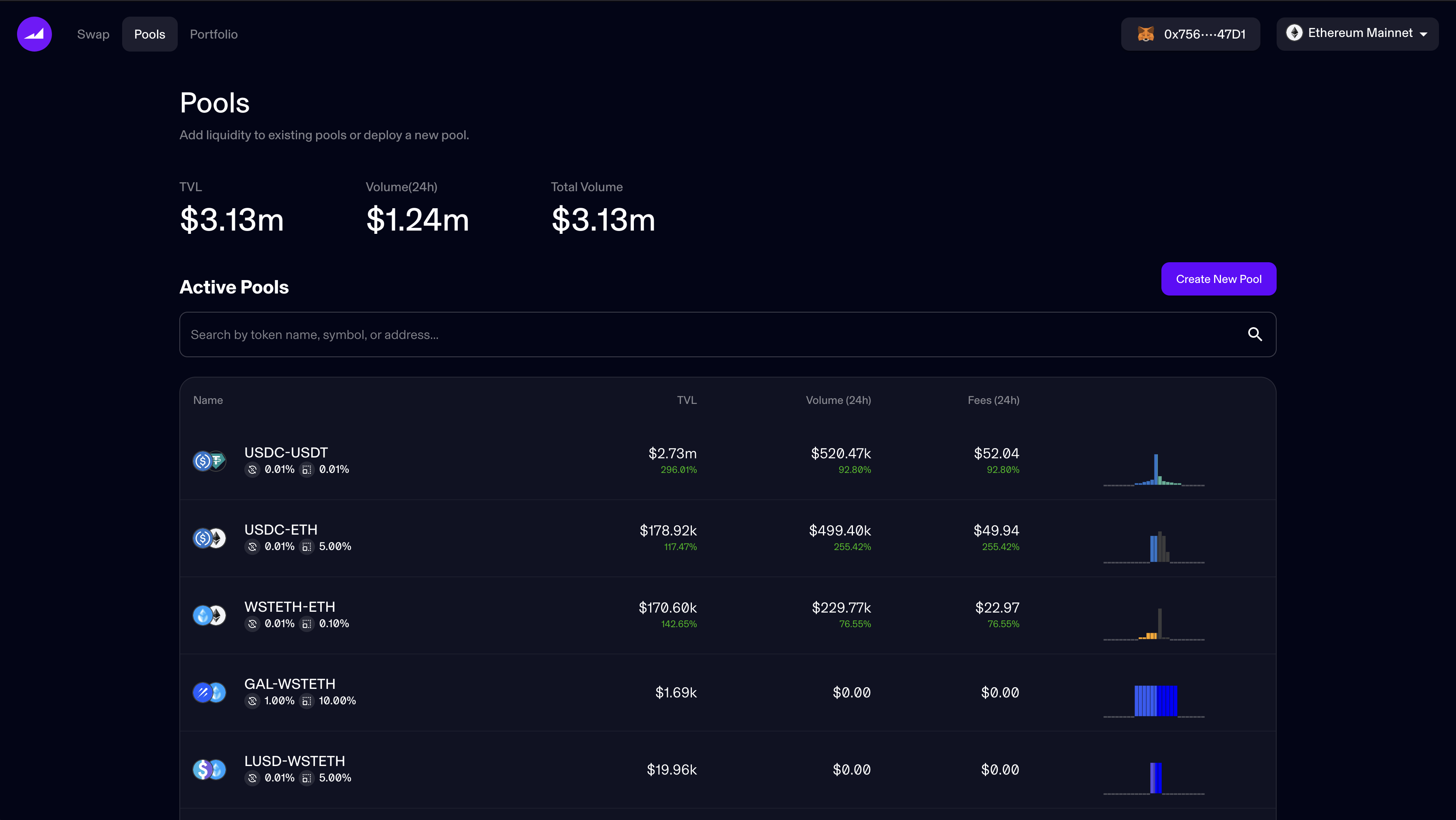Open the Swap tab
Viewport: 1456px width, 820px height.
93,34
